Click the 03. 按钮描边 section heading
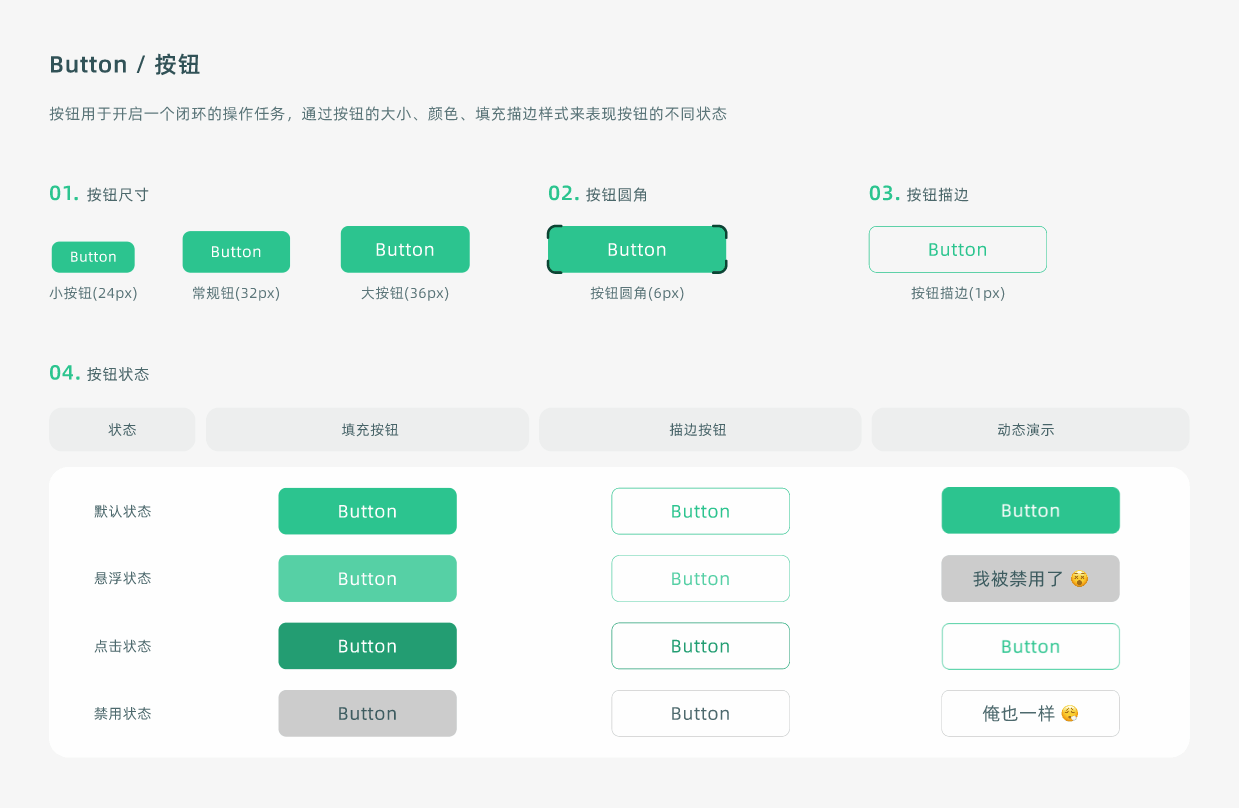Screen dimensions: 1239x808 coord(919,194)
